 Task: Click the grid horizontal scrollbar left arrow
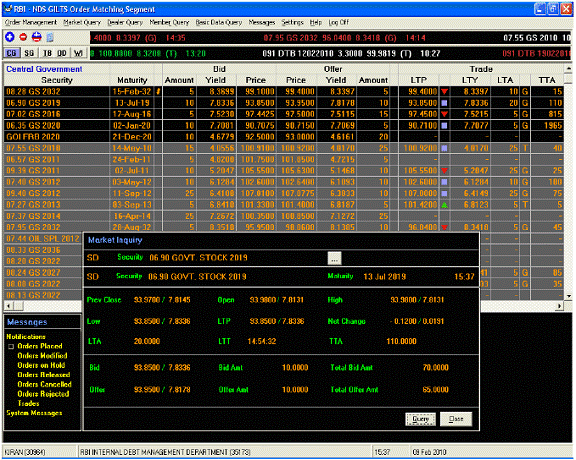(9, 306)
